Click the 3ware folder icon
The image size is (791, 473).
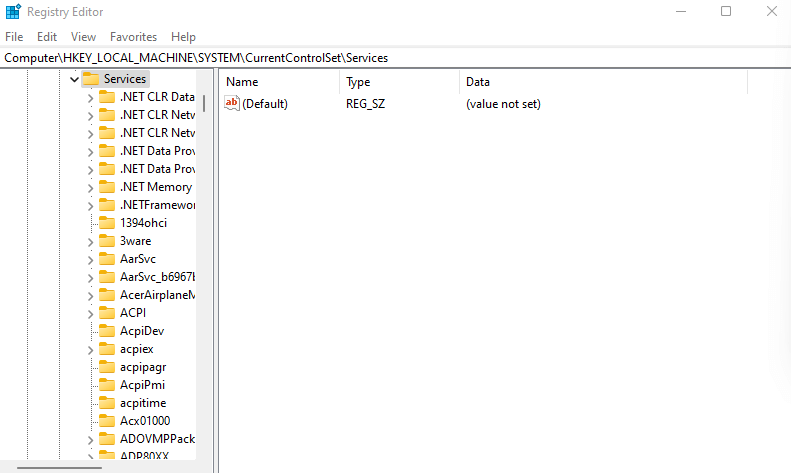tap(107, 241)
